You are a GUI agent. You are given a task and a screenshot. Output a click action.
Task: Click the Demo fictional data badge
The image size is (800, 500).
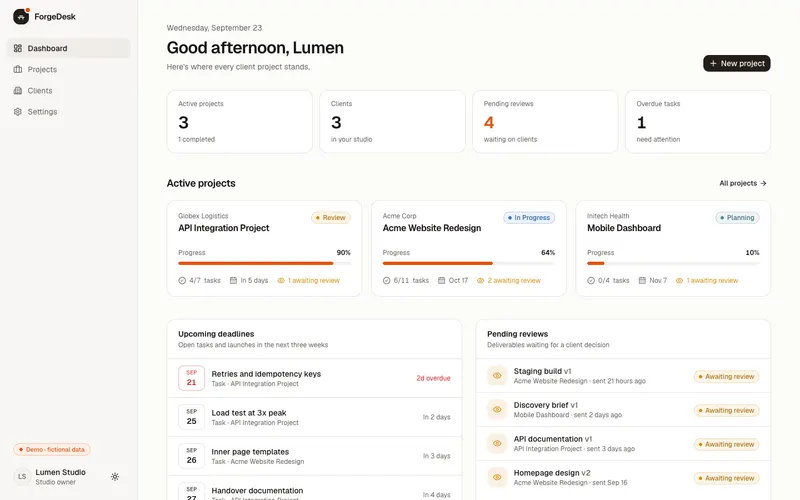point(52,449)
